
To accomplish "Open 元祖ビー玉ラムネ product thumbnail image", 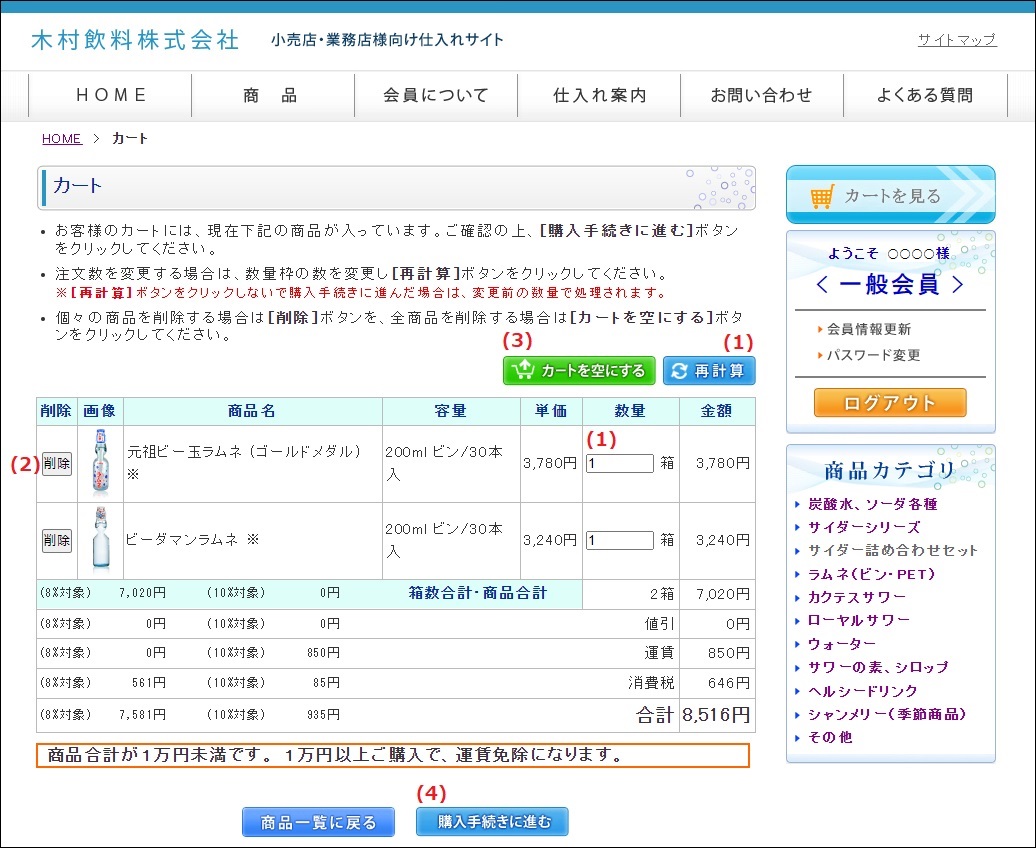I will [x=100, y=463].
